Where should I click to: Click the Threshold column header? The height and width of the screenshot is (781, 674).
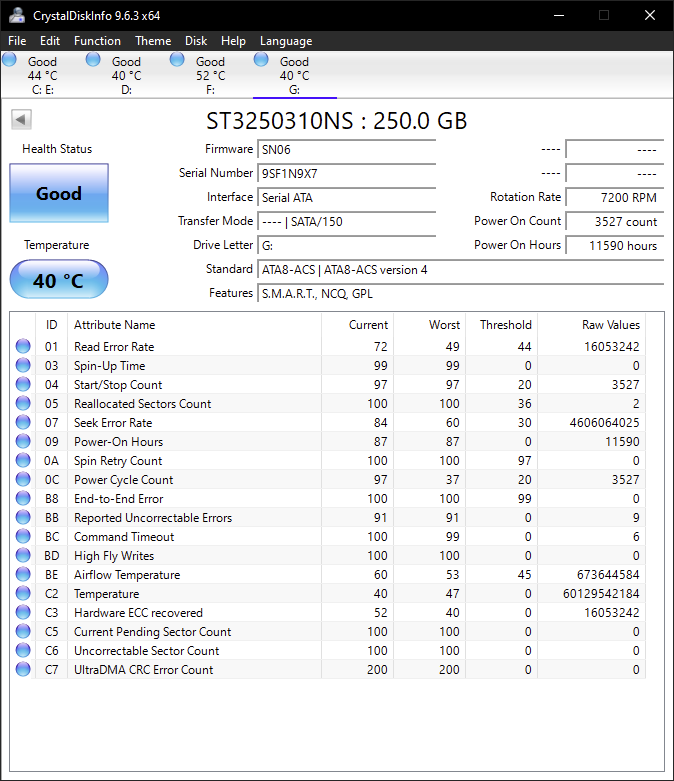501,325
